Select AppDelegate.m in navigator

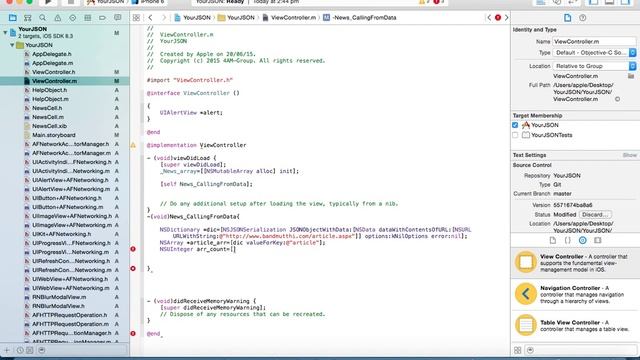[52, 63]
